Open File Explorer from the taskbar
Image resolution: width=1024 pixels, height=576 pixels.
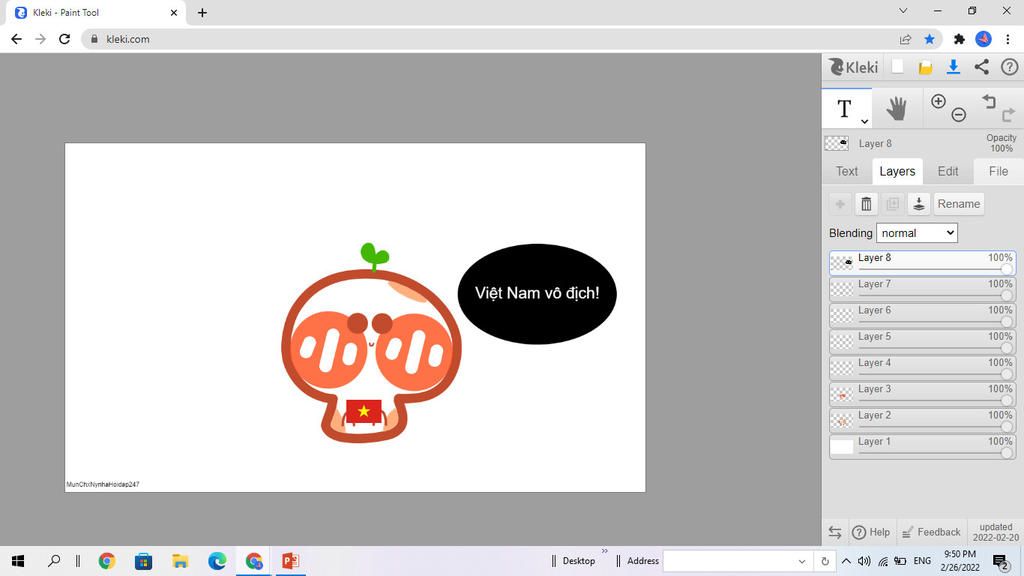click(x=180, y=561)
